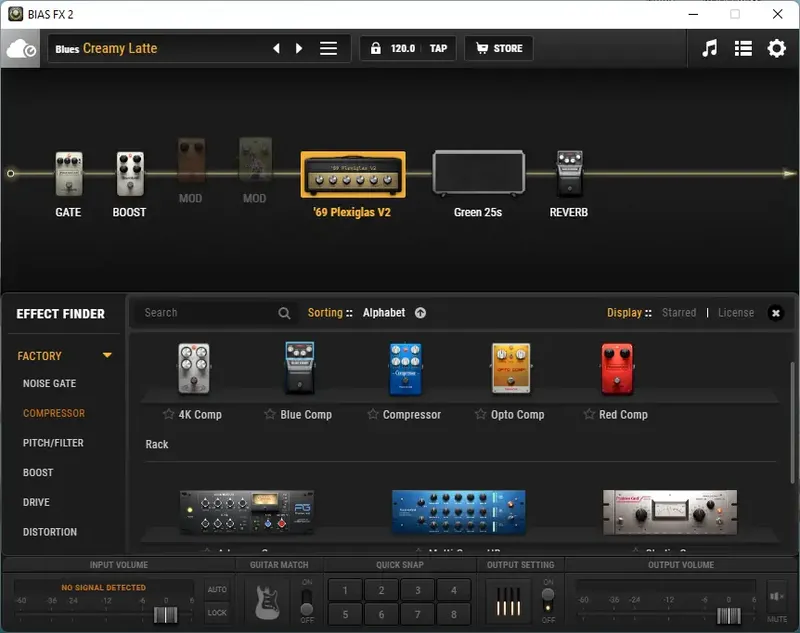
Task: Open the music/jam track panel icon
Action: (710, 47)
